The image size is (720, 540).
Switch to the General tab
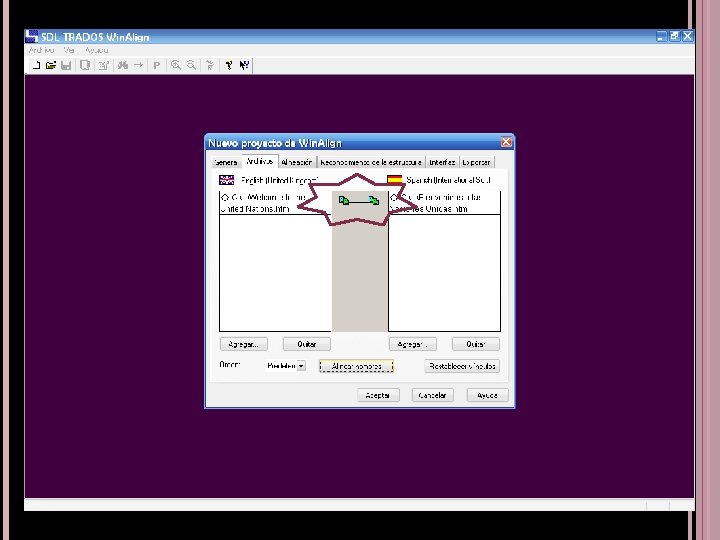point(225,162)
